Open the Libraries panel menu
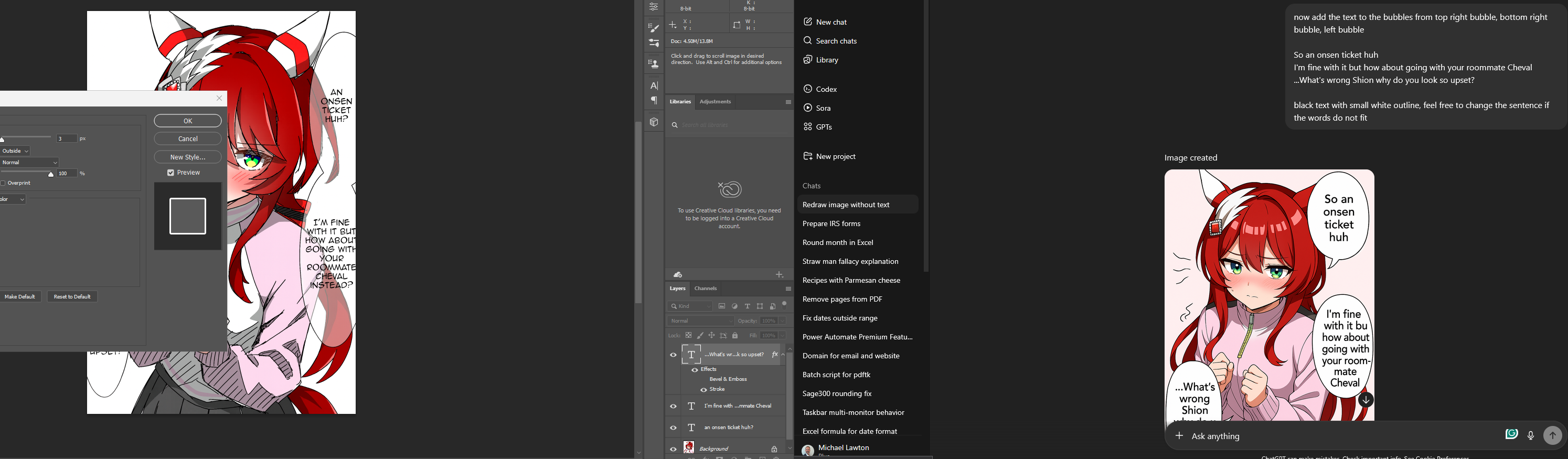The height and width of the screenshot is (459, 1568). (787, 102)
